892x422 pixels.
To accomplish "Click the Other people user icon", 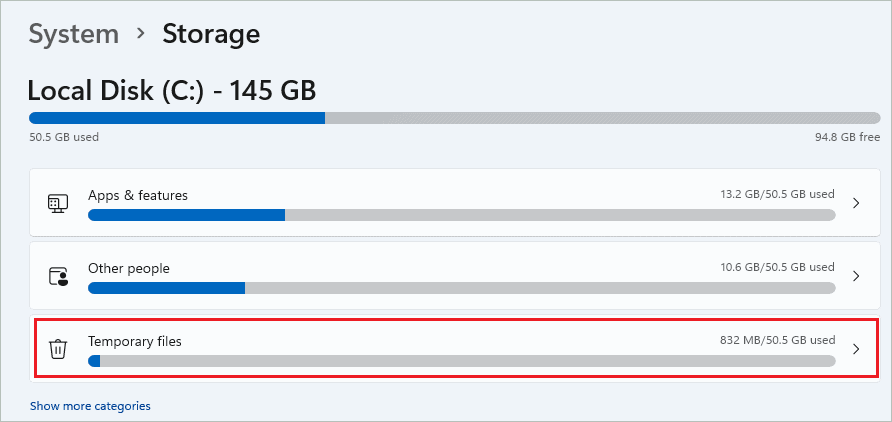I will coord(57,276).
